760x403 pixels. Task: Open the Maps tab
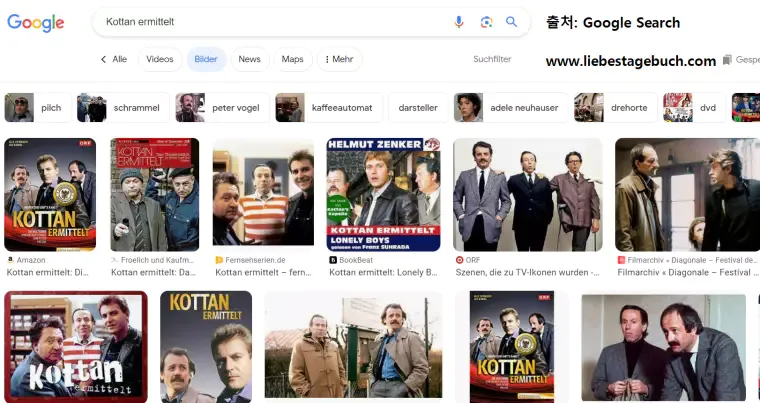click(x=292, y=59)
